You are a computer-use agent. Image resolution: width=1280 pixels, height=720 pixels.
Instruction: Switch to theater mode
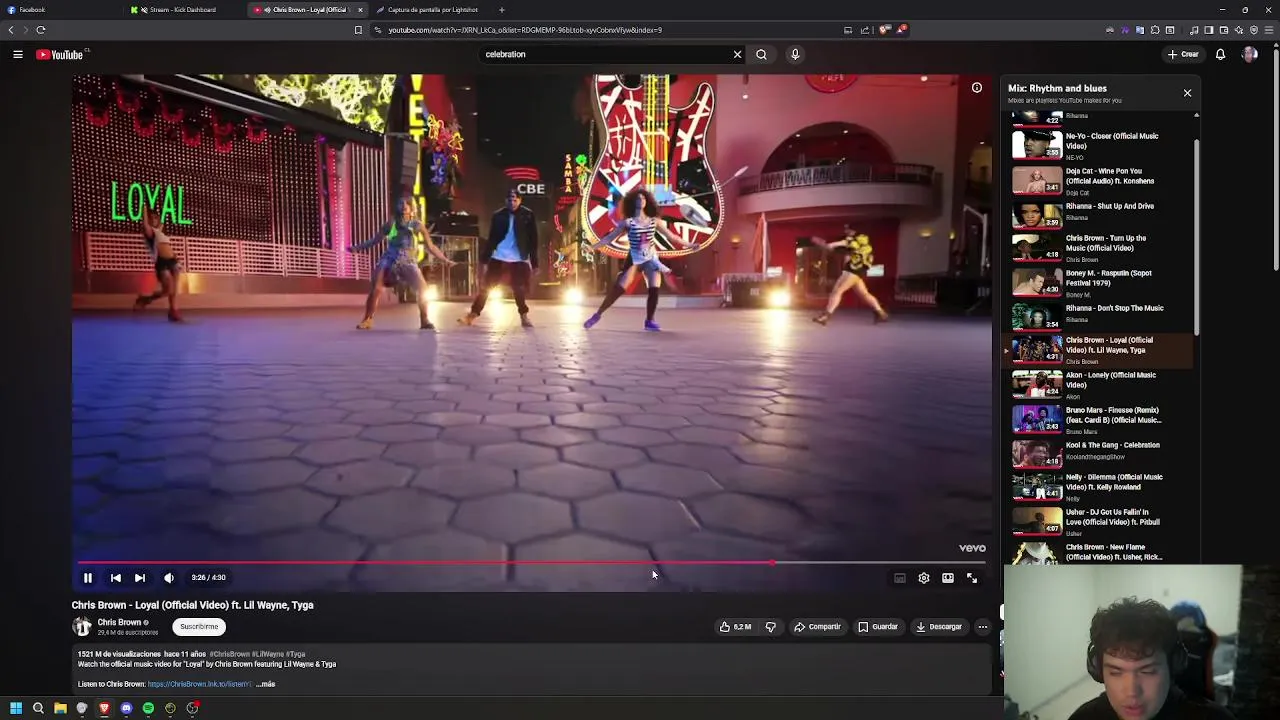point(948,578)
